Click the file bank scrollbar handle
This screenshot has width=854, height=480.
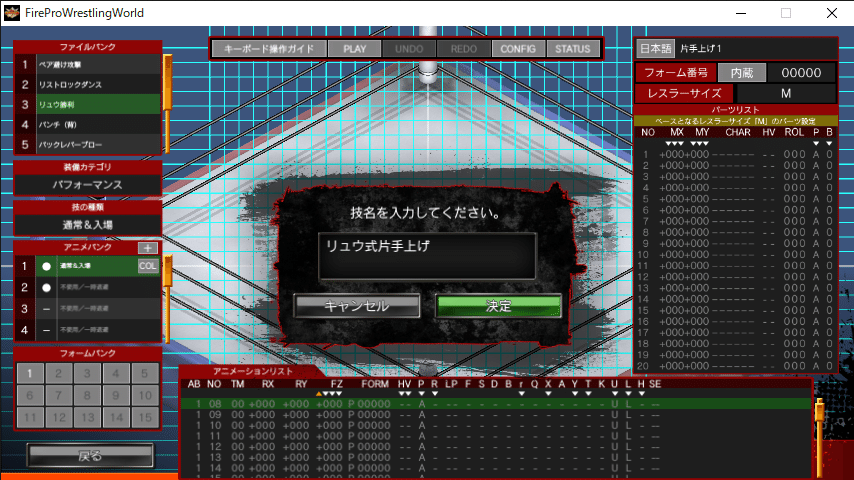click(167, 82)
